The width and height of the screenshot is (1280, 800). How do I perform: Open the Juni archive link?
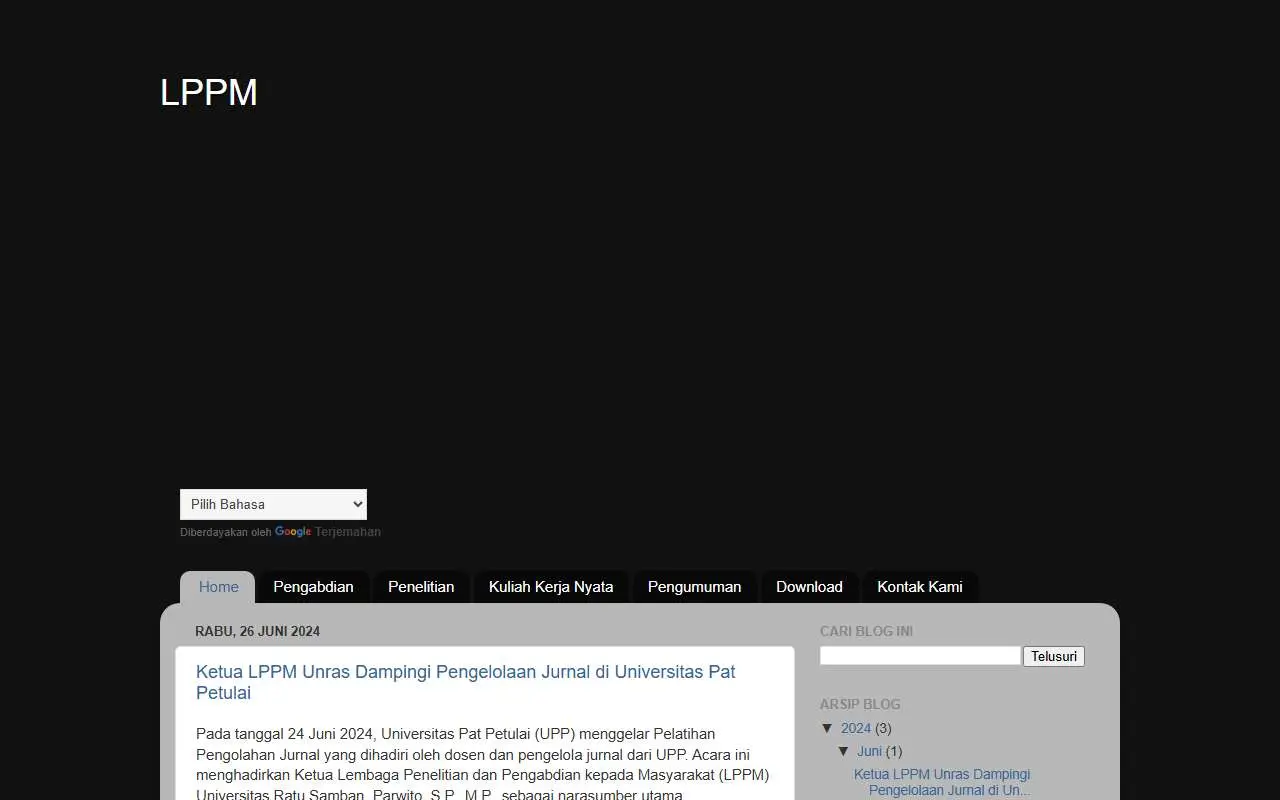(870, 751)
